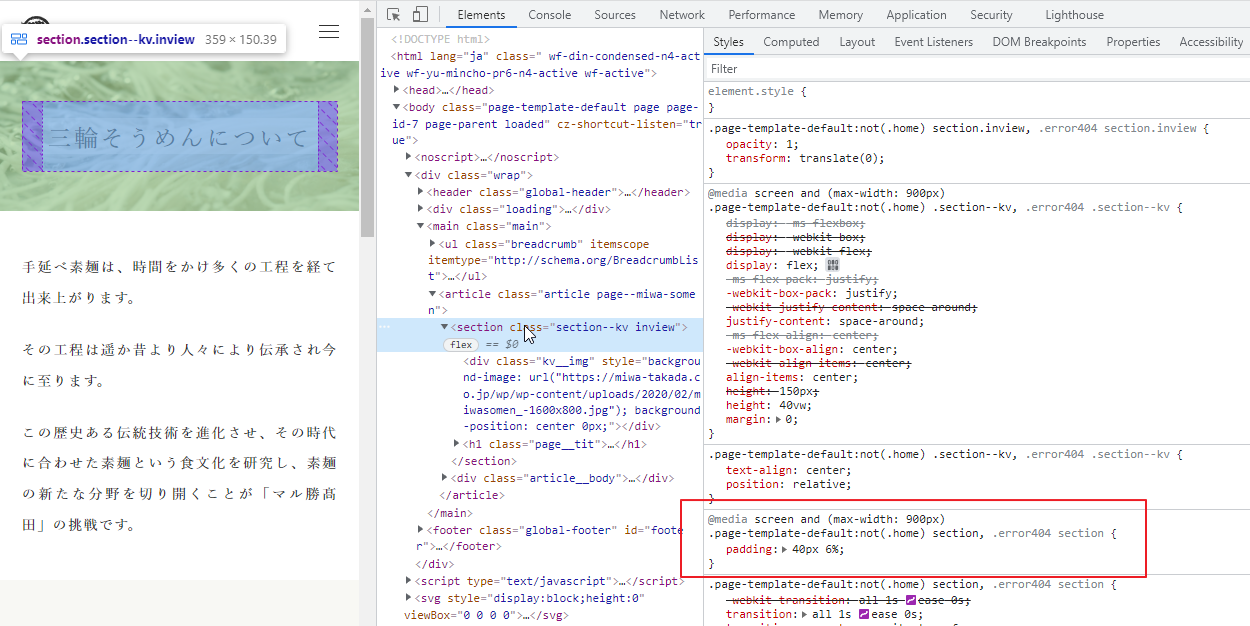Focus the Filter styles input
Image resolution: width=1250 pixels, height=626 pixels.
coord(976,69)
